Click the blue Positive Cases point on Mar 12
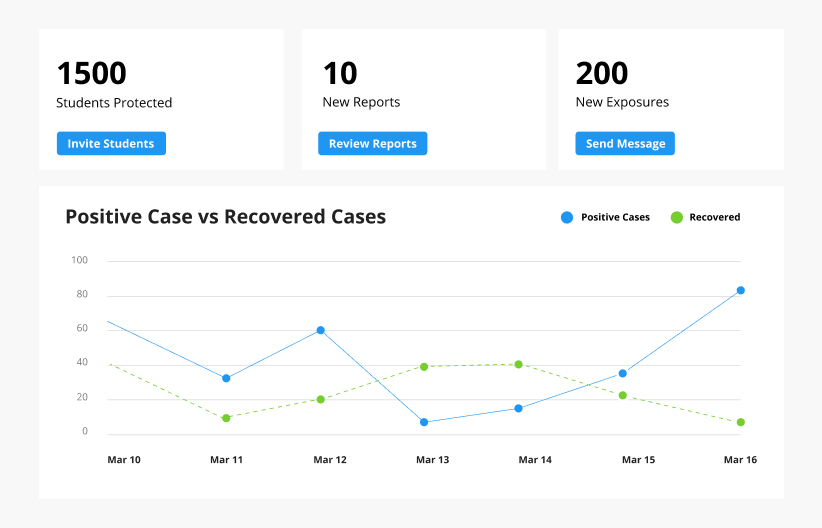Image resolution: width=822 pixels, height=528 pixels. [x=321, y=330]
